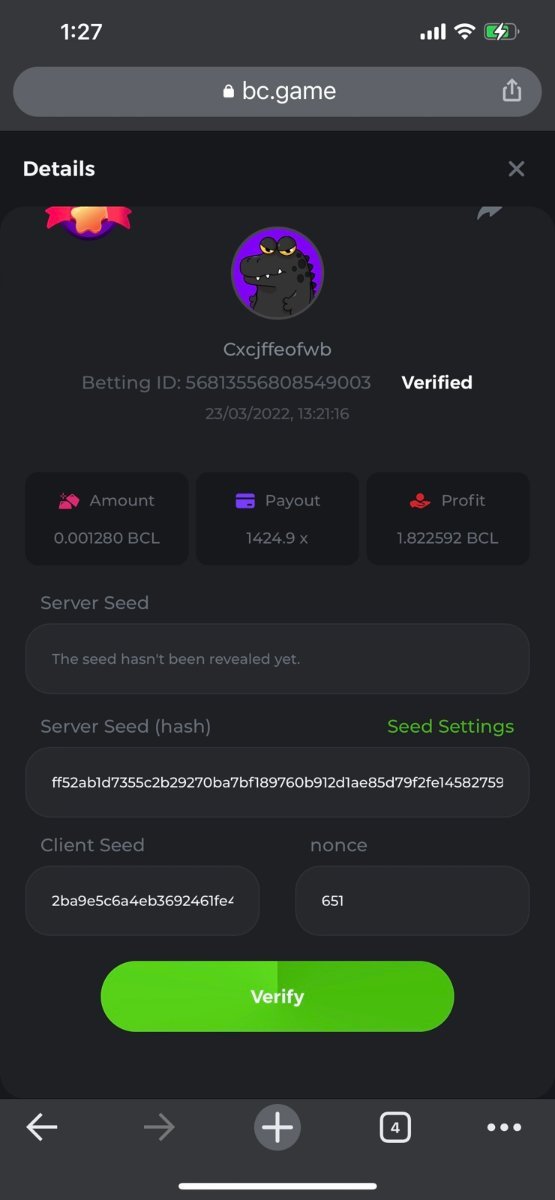This screenshot has width=555, height=1200.
Task: Tap the Profit card icon
Action: click(x=420, y=500)
